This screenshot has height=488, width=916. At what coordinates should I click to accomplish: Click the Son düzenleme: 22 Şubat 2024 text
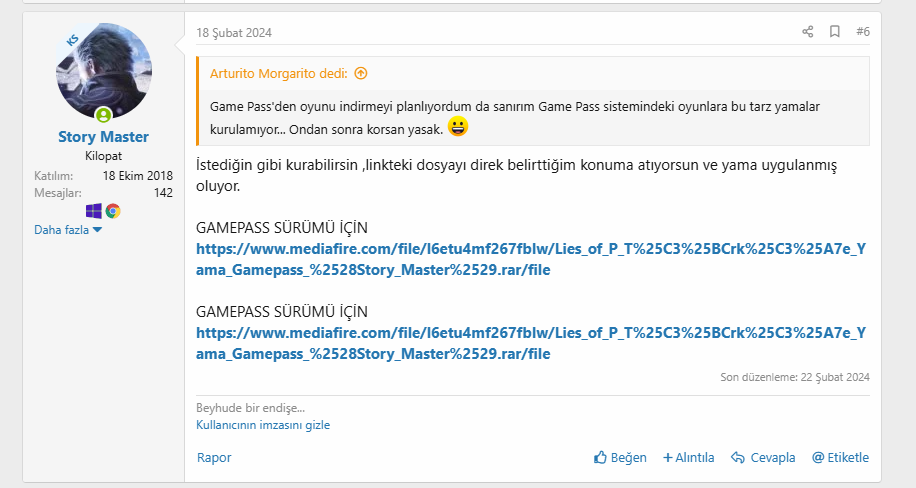point(794,378)
